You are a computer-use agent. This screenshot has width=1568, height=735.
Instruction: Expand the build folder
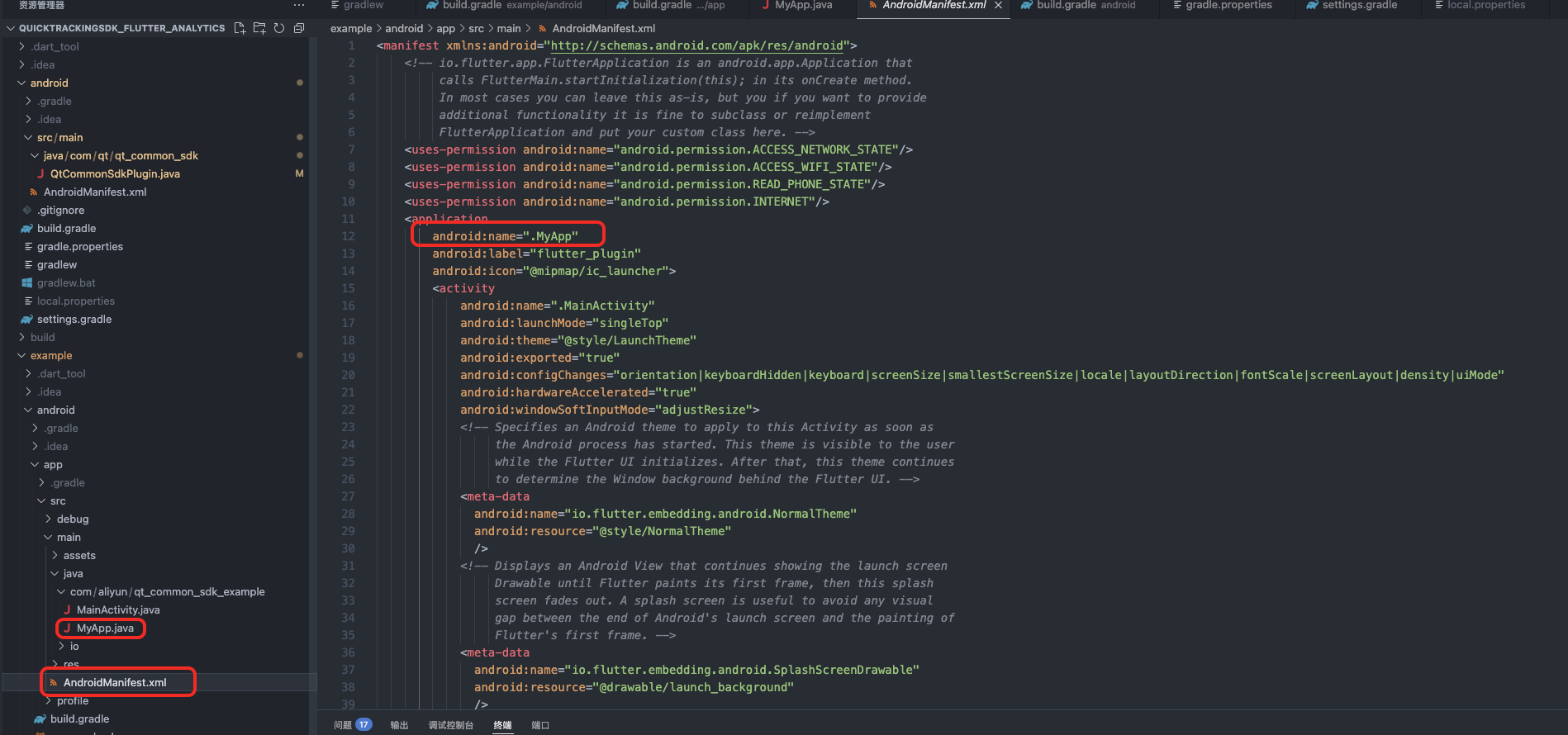click(x=42, y=337)
